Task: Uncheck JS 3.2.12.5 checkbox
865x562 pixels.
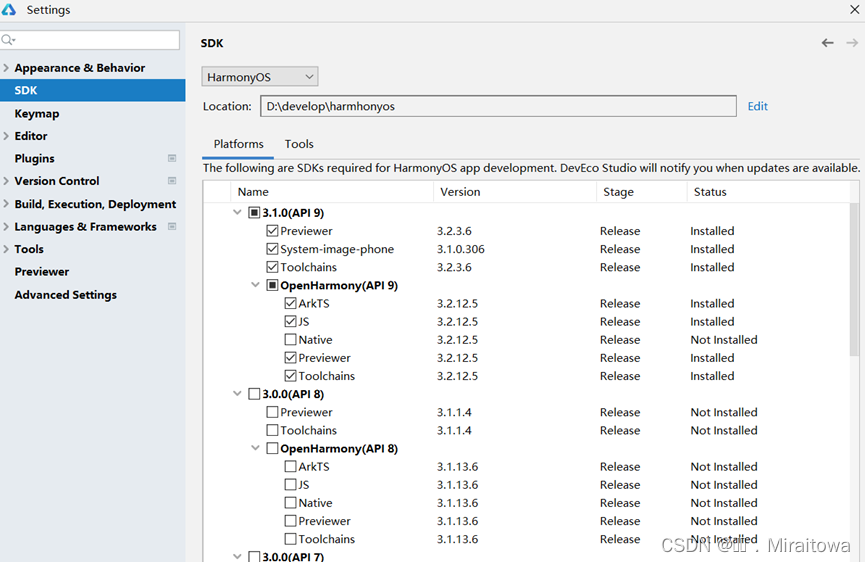Action: pyautogui.click(x=291, y=322)
